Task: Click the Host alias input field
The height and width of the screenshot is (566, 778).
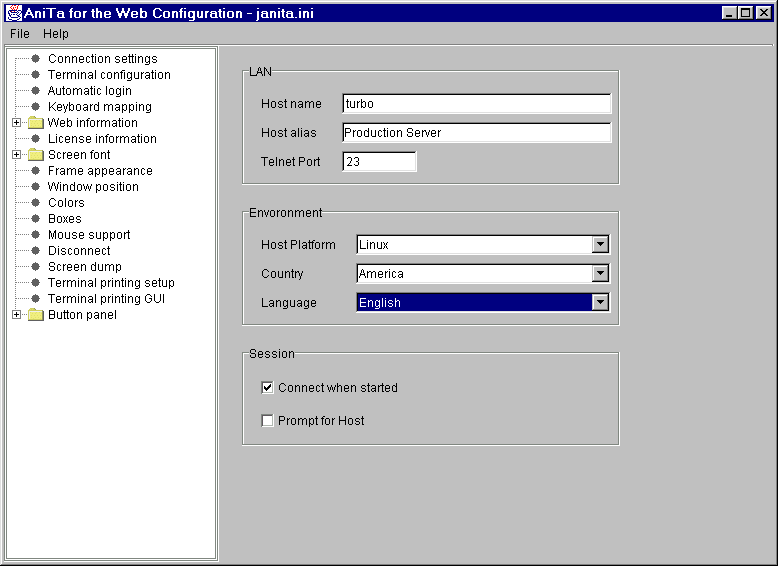Action: tap(477, 132)
